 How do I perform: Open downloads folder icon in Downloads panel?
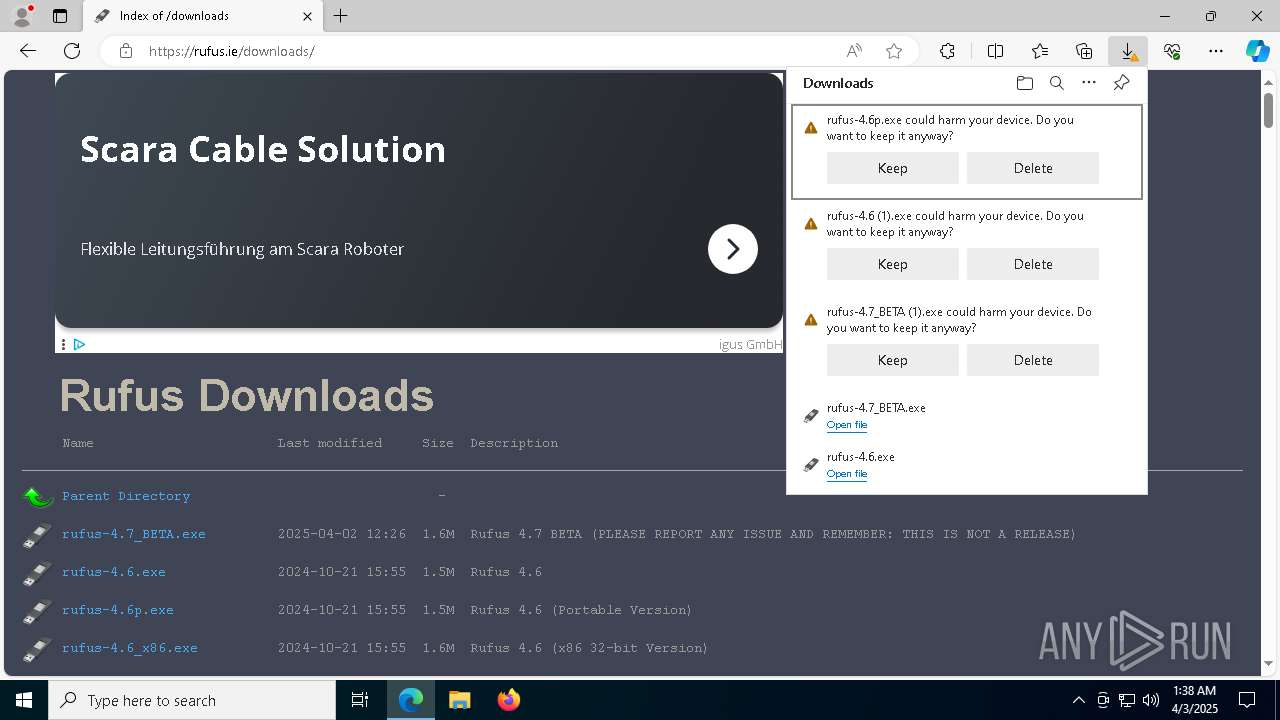1024,83
